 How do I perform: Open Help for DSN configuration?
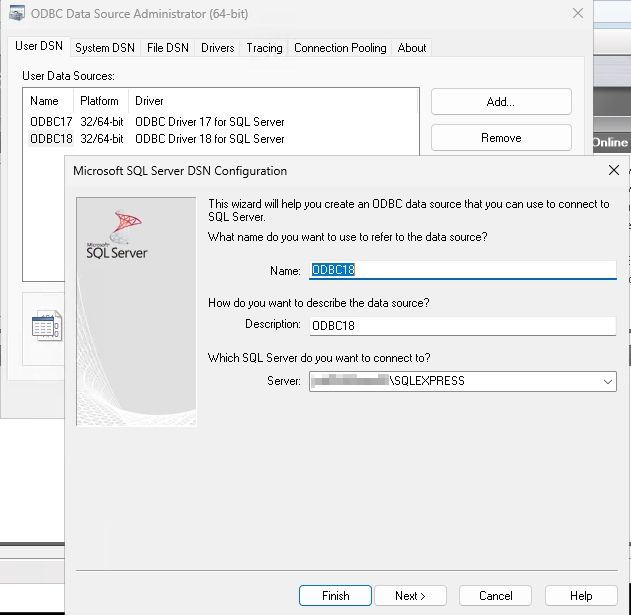point(581,595)
